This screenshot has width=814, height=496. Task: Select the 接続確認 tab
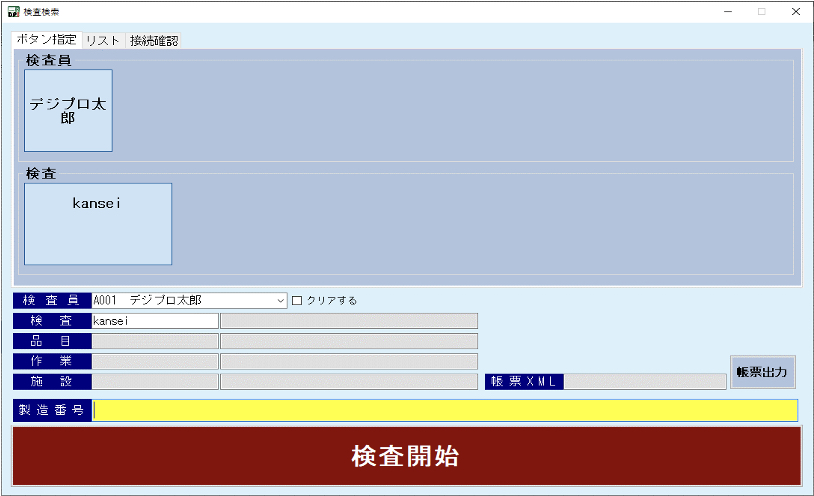pos(154,41)
